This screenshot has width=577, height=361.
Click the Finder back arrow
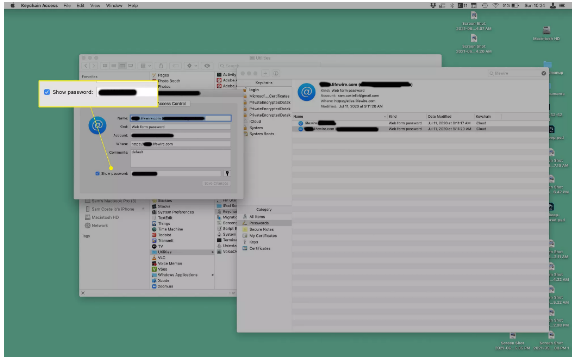pos(86,66)
